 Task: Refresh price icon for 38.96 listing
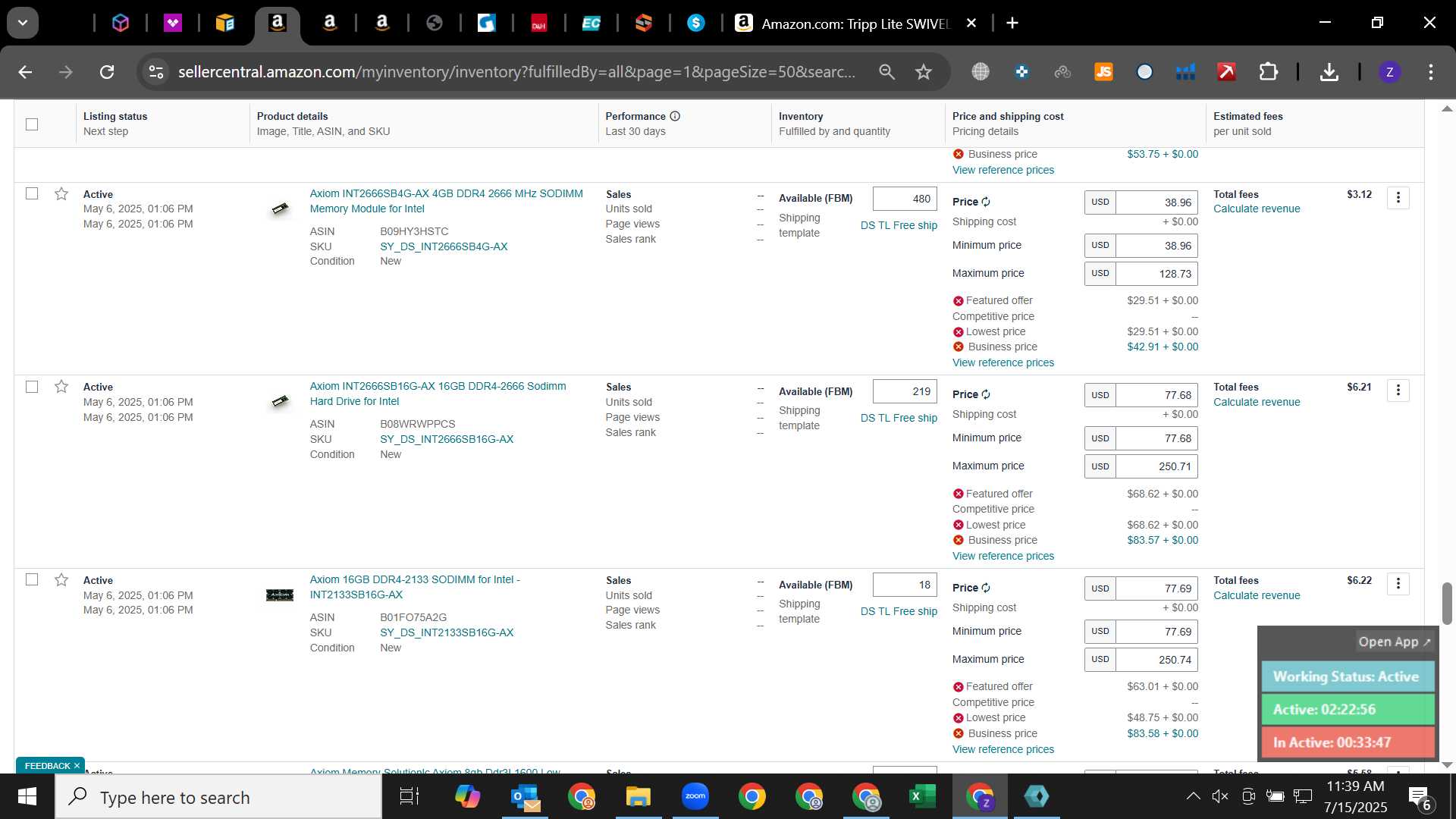point(986,202)
